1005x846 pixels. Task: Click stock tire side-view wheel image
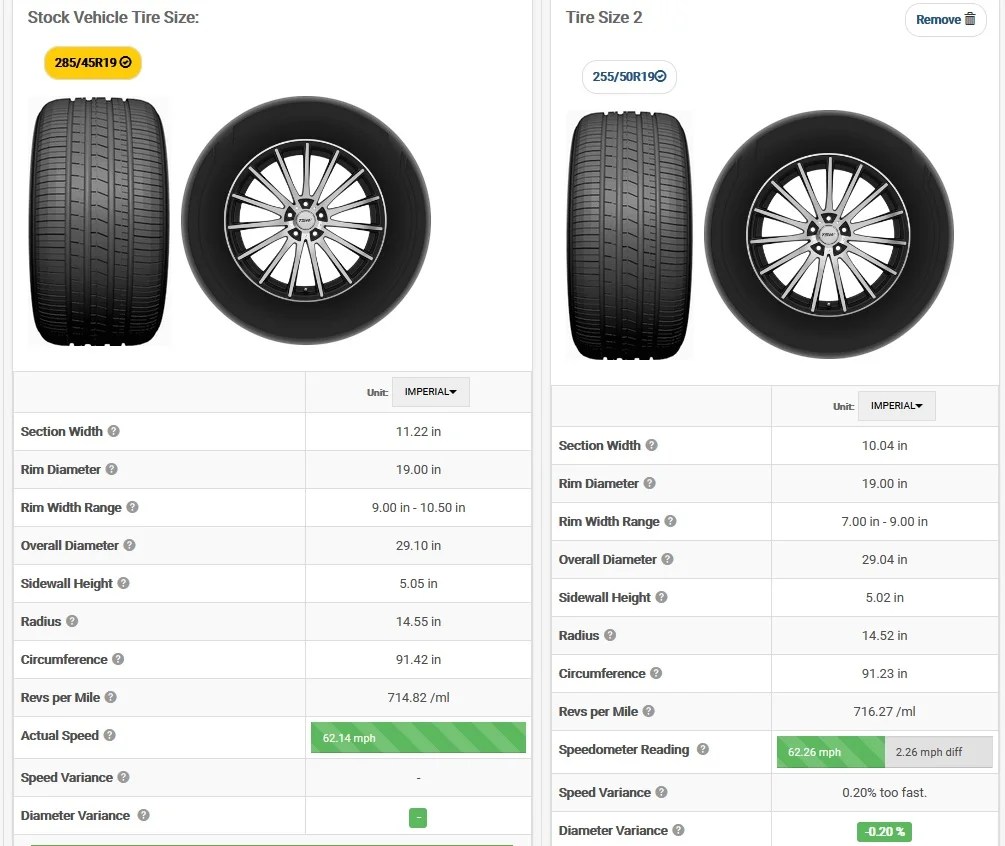click(x=306, y=220)
